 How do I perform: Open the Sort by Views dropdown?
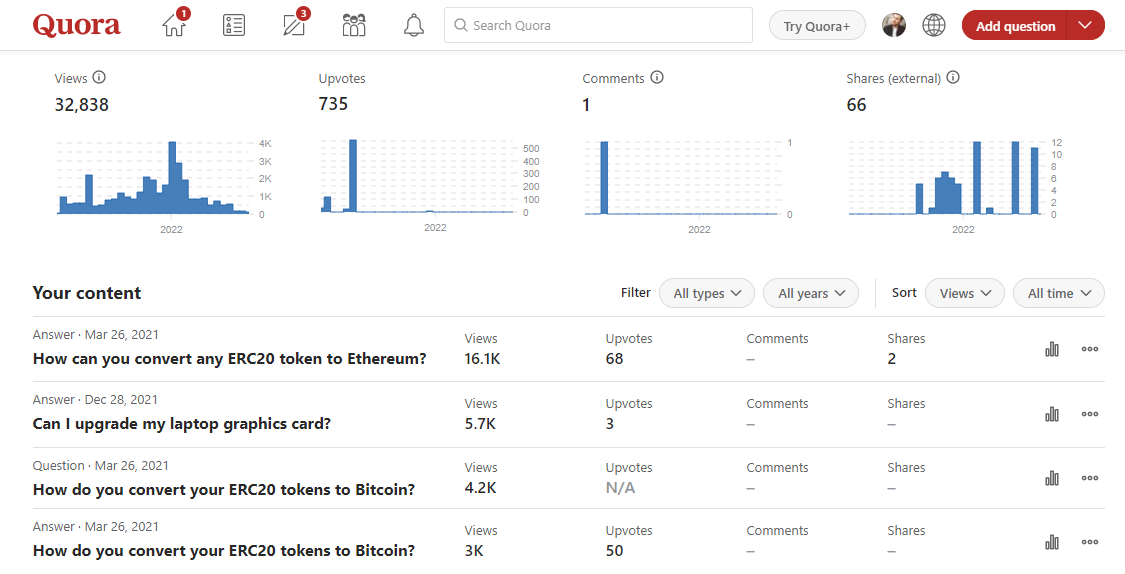tap(964, 293)
